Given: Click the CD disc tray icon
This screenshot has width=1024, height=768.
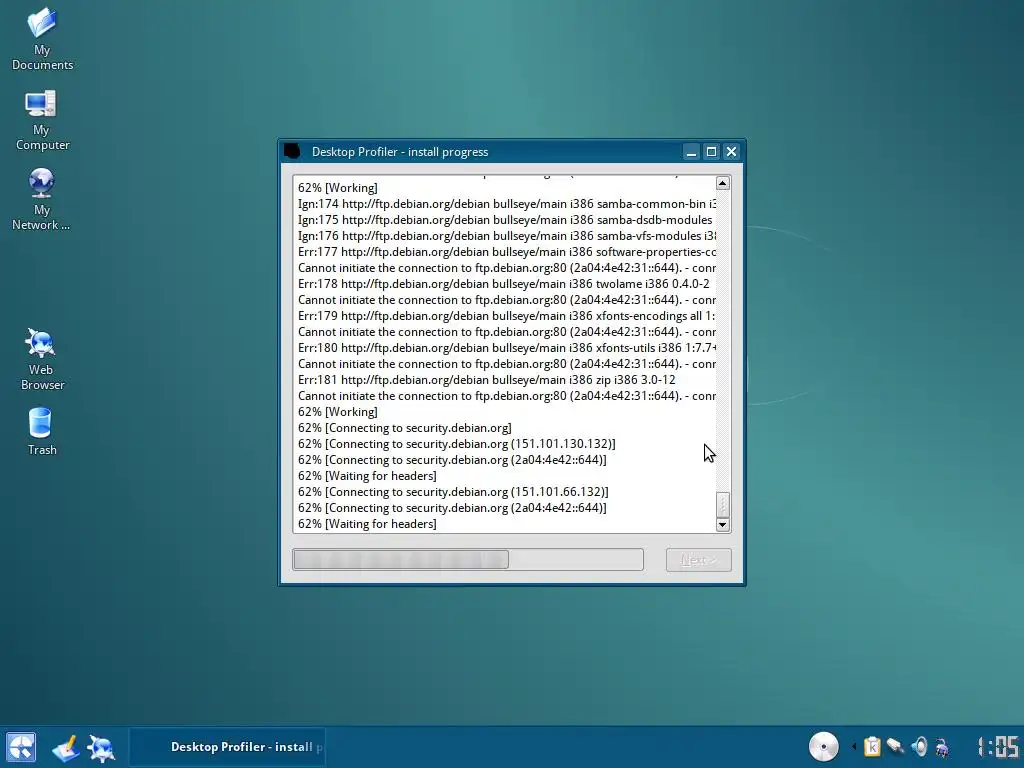Looking at the screenshot, I should pyautogui.click(x=824, y=746).
